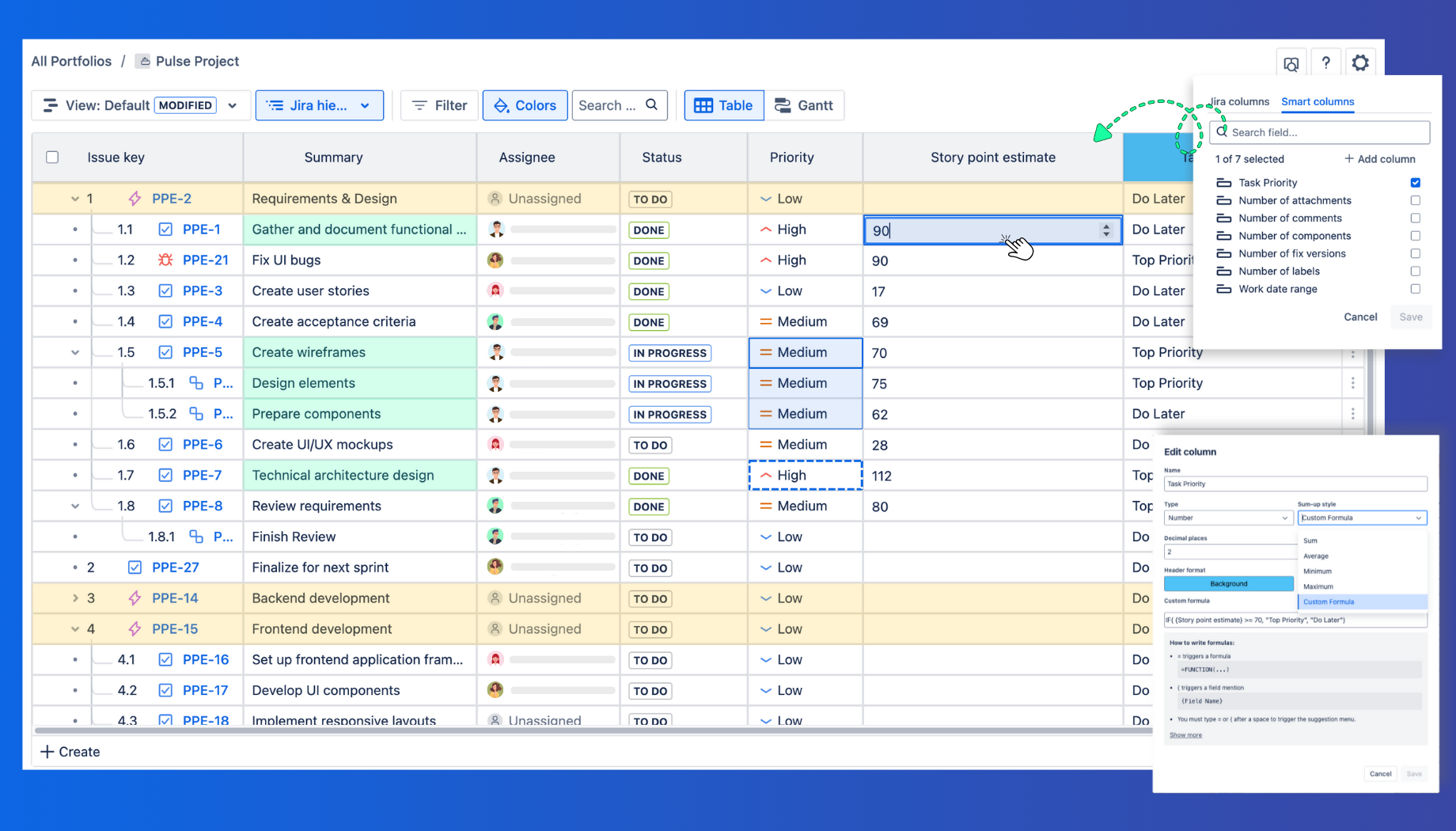Click the help question mark icon
The width and height of the screenshot is (1456, 831).
(x=1325, y=63)
